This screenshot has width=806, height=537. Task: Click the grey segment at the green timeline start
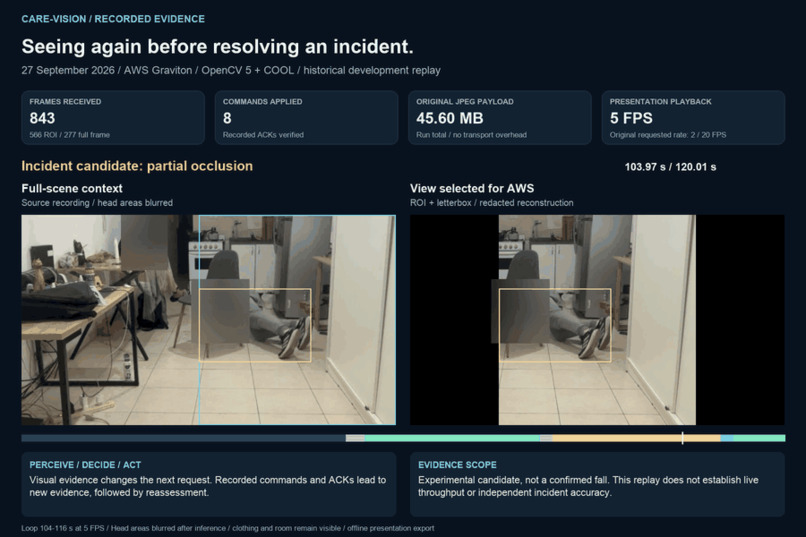point(355,438)
